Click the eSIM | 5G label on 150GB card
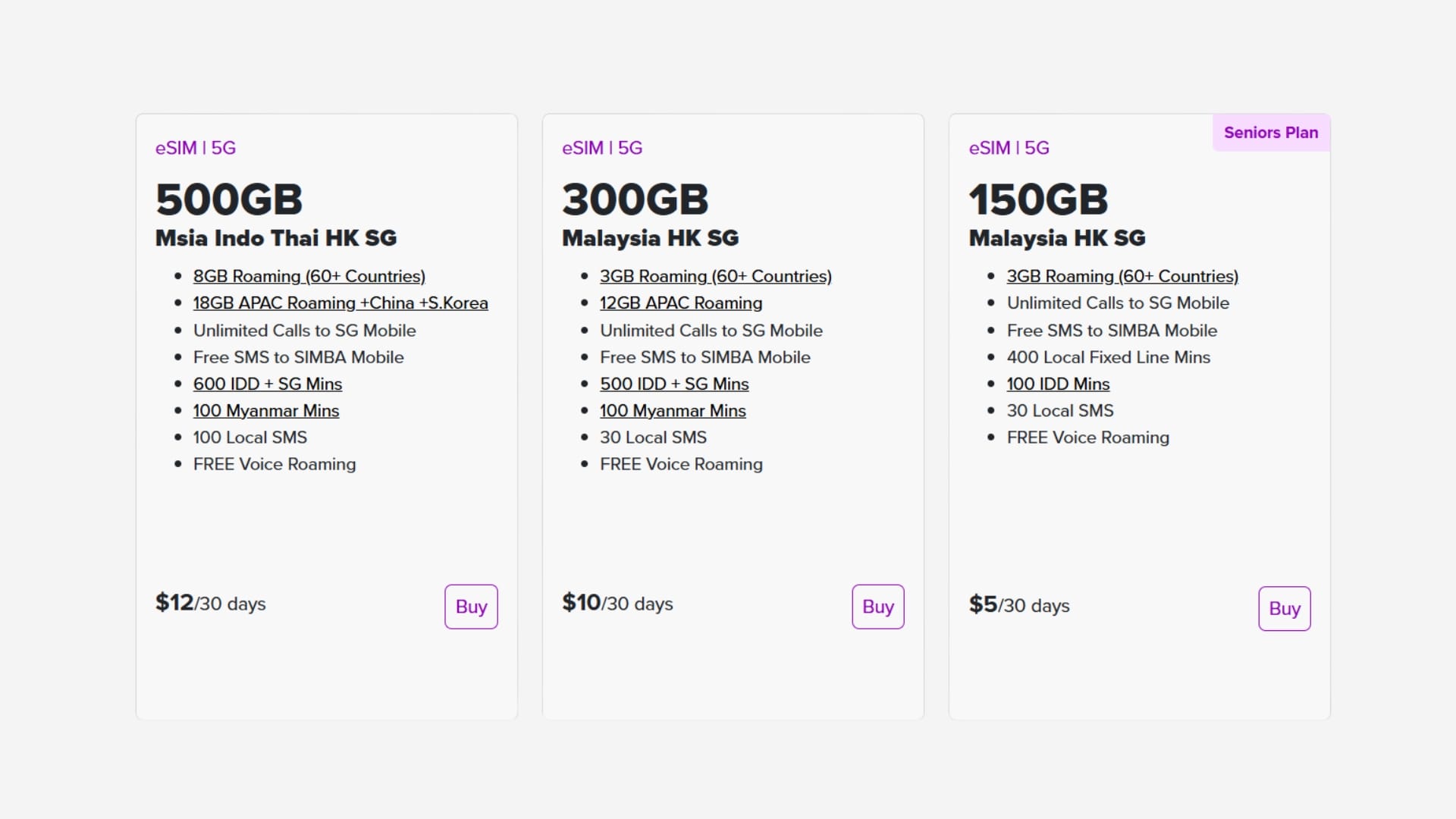1456x819 pixels. tap(1009, 148)
